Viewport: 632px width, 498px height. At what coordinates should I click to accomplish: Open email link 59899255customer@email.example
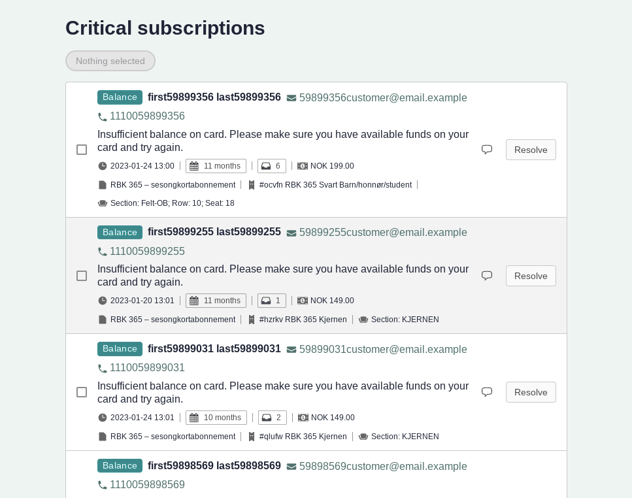point(383,232)
